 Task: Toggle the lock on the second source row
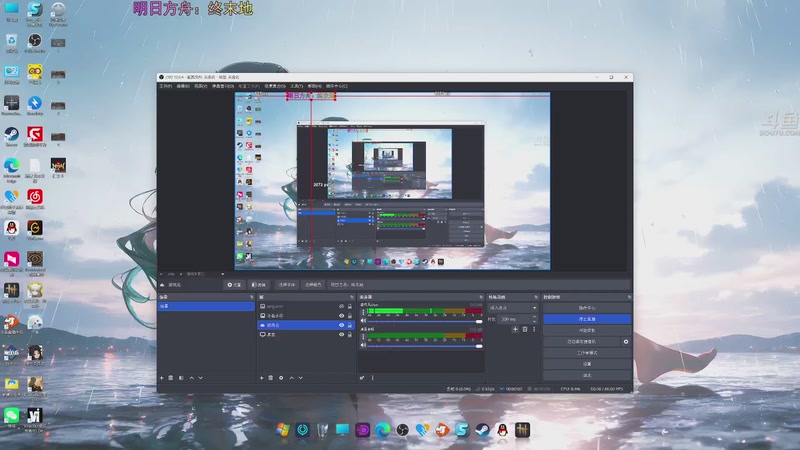pos(350,316)
